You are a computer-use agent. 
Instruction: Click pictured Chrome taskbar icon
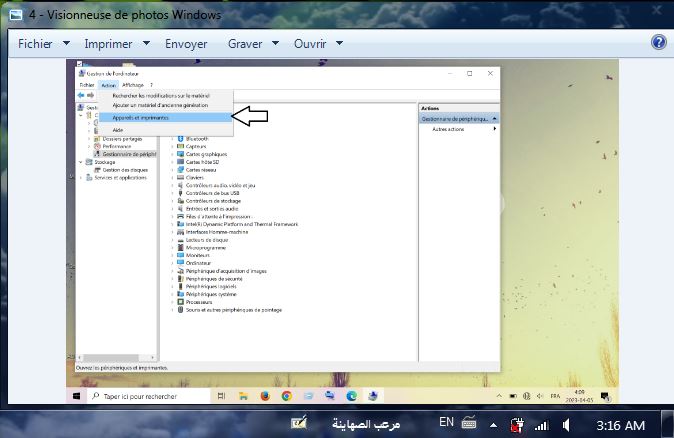pyautogui.click(x=286, y=396)
